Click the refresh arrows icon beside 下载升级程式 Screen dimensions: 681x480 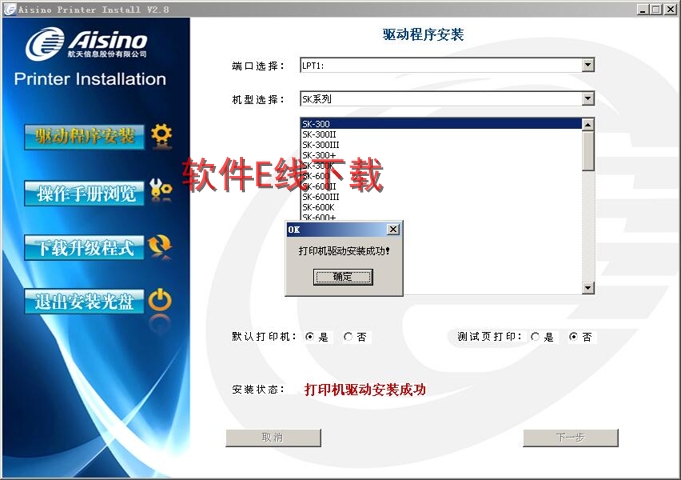click(x=160, y=246)
